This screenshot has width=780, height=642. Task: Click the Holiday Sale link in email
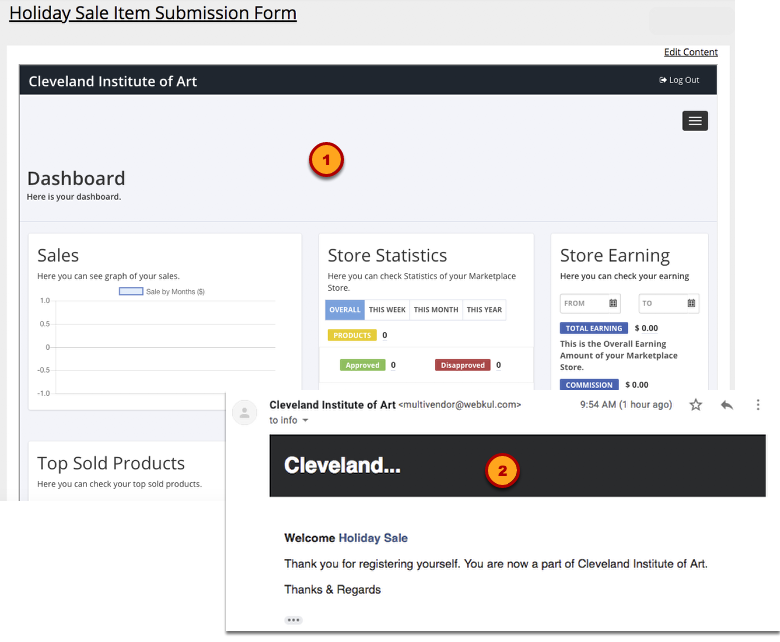click(x=373, y=538)
